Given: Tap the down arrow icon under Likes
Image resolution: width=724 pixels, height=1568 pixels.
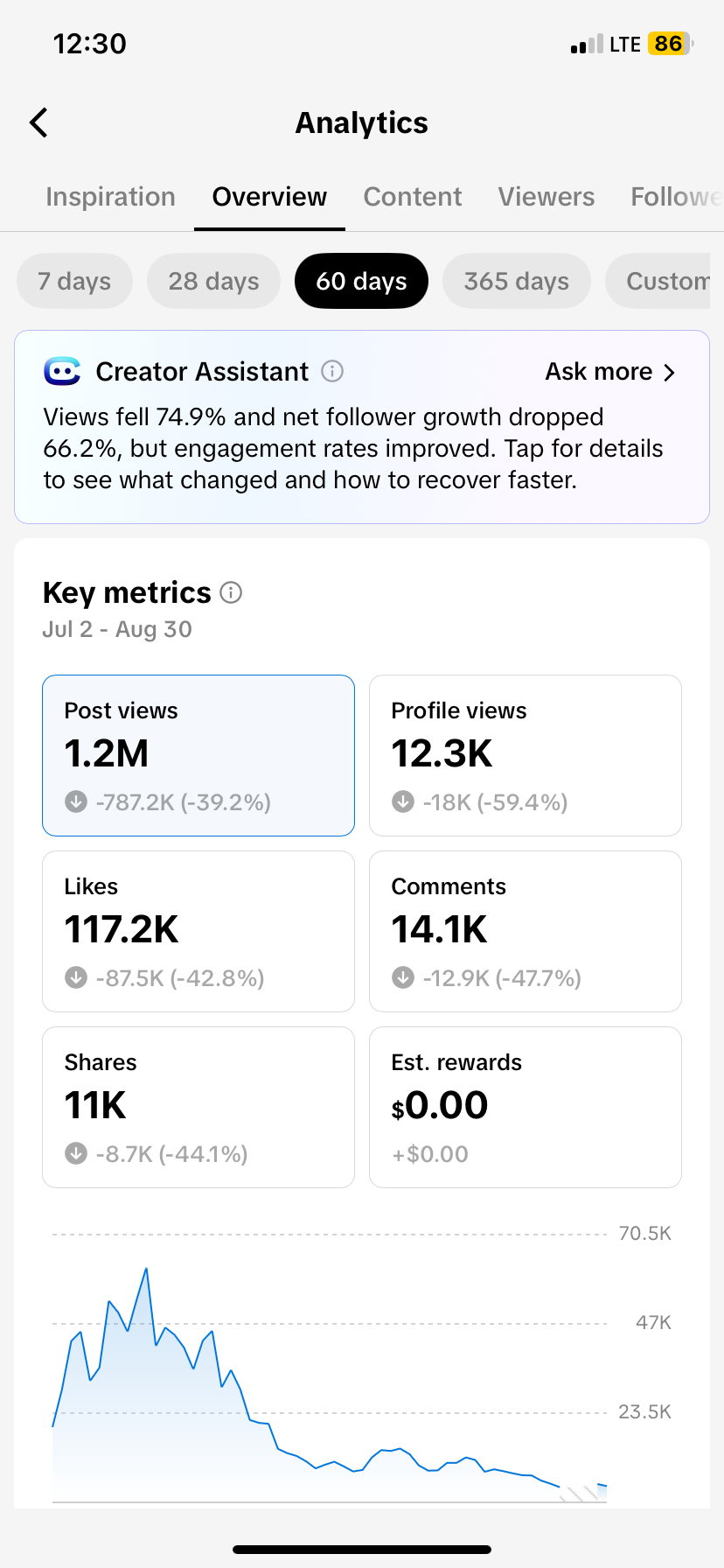Looking at the screenshot, I should [x=76, y=977].
